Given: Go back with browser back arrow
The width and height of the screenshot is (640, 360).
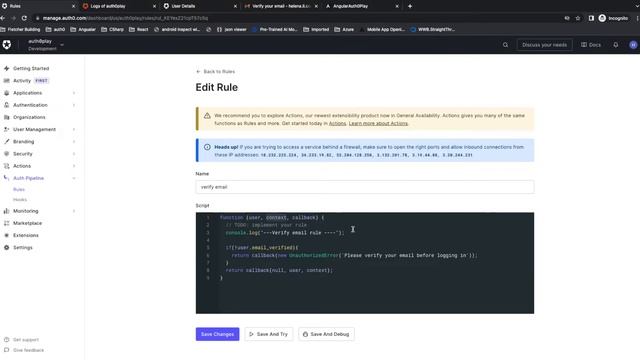Looking at the screenshot, I should (x=3, y=18).
